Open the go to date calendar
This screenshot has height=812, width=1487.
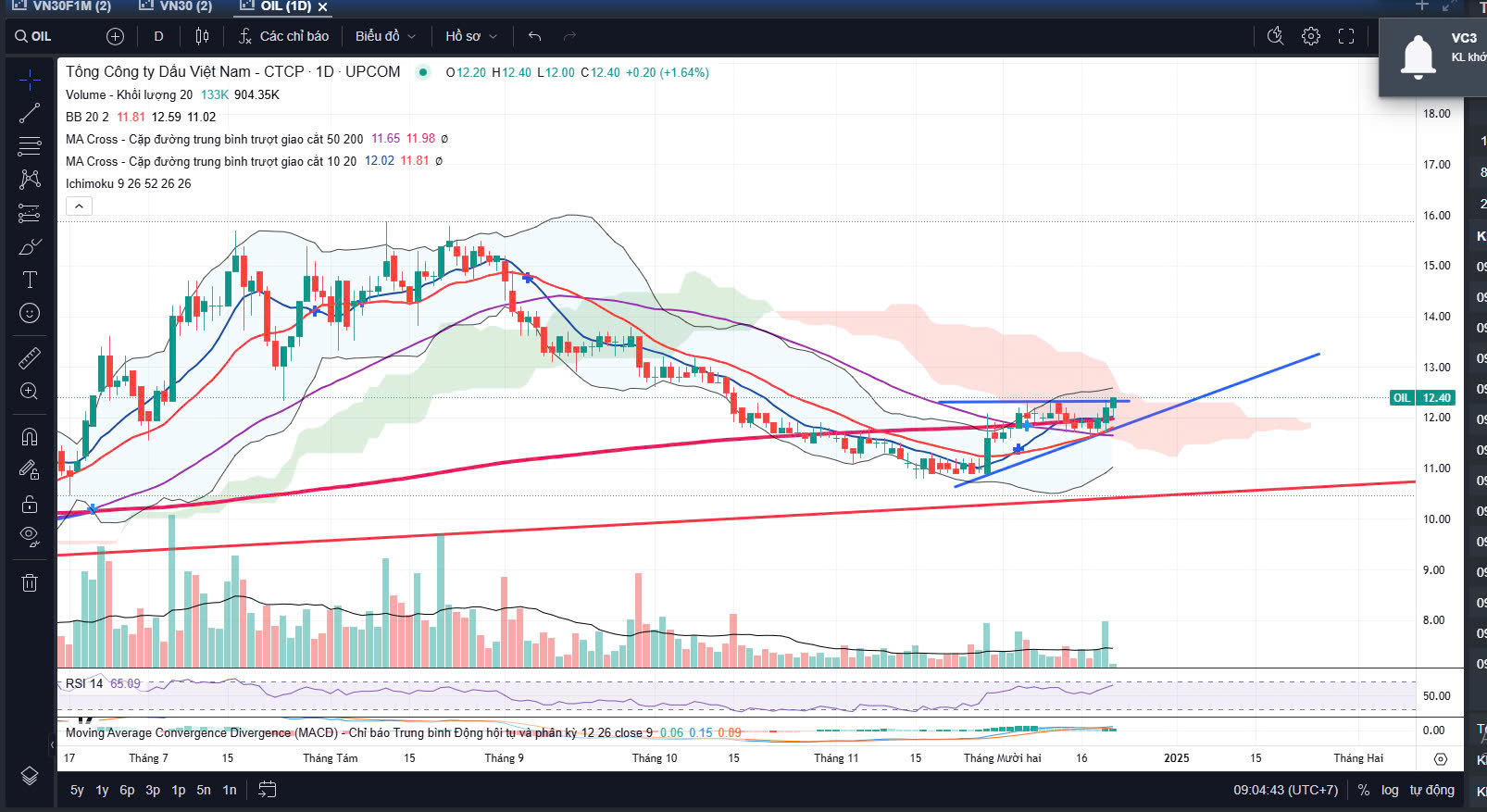coord(267,790)
